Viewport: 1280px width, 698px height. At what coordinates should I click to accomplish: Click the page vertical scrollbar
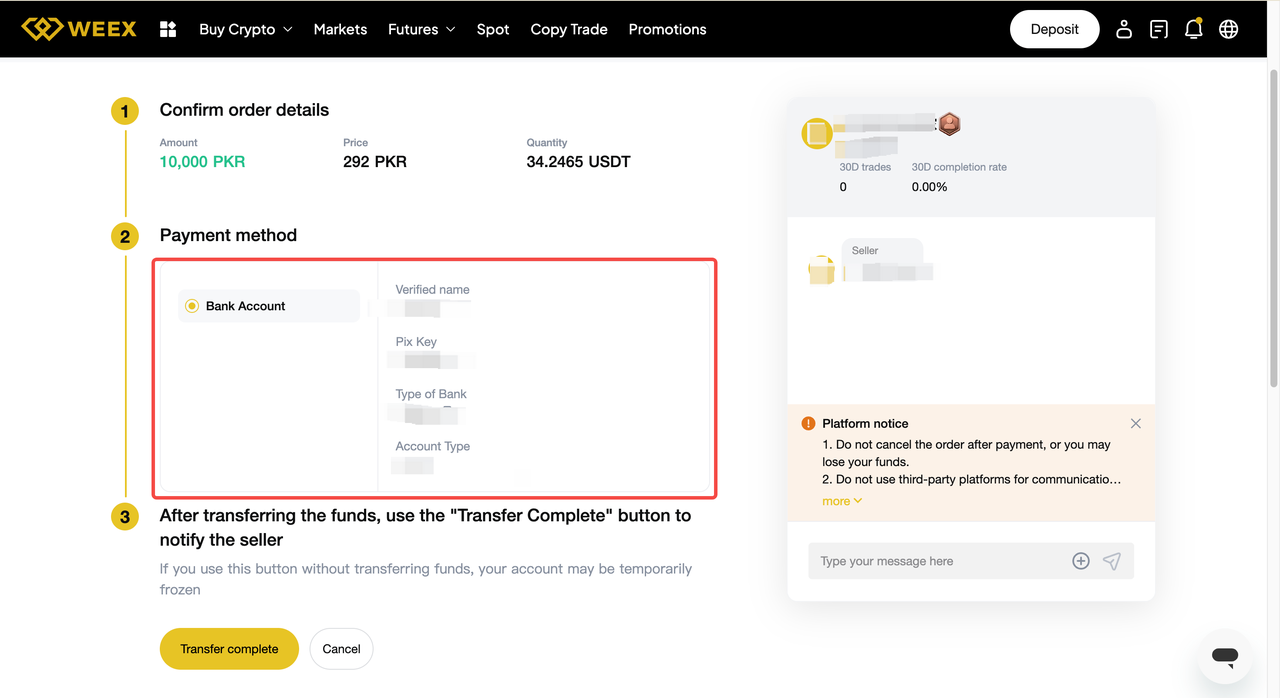1273,228
